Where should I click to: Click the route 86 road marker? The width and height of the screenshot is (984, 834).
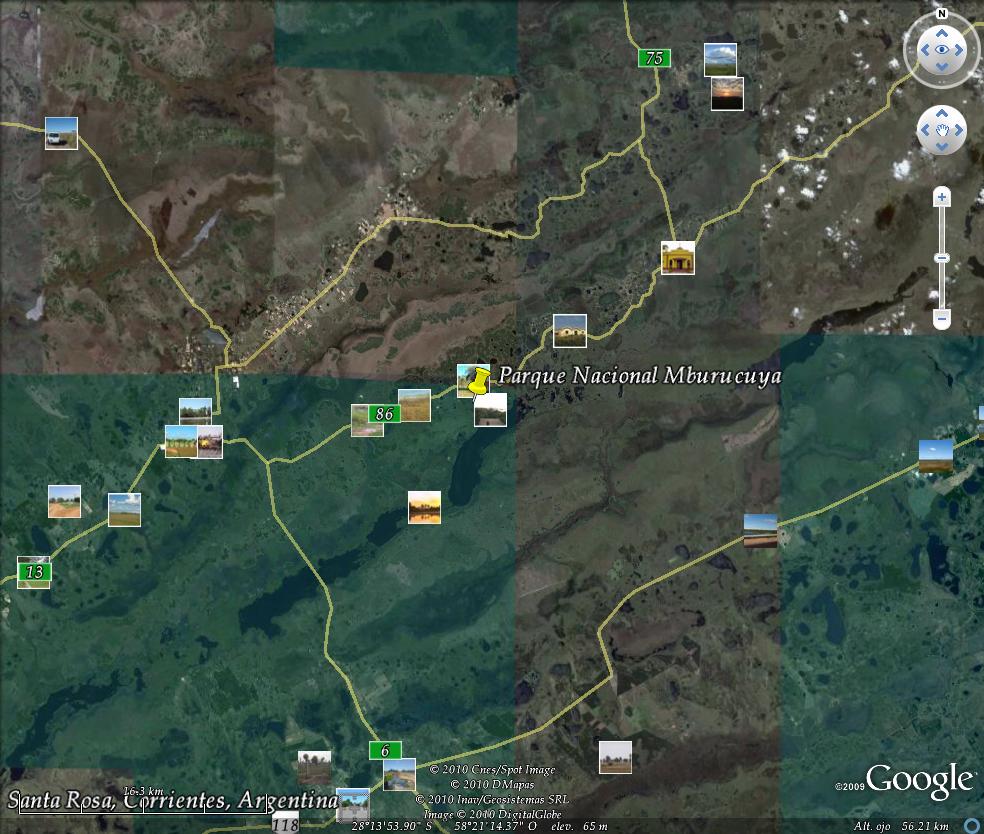(x=385, y=413)
